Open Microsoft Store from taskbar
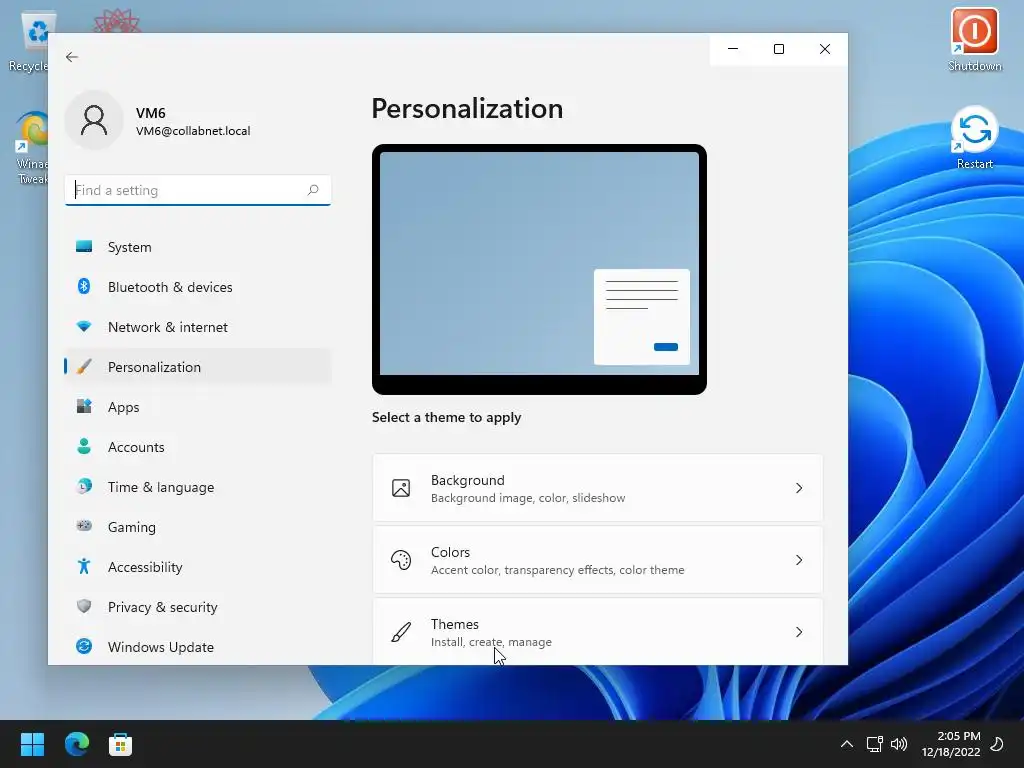The height and width of the screenshot is (768, 1024). tap(120, 744)
